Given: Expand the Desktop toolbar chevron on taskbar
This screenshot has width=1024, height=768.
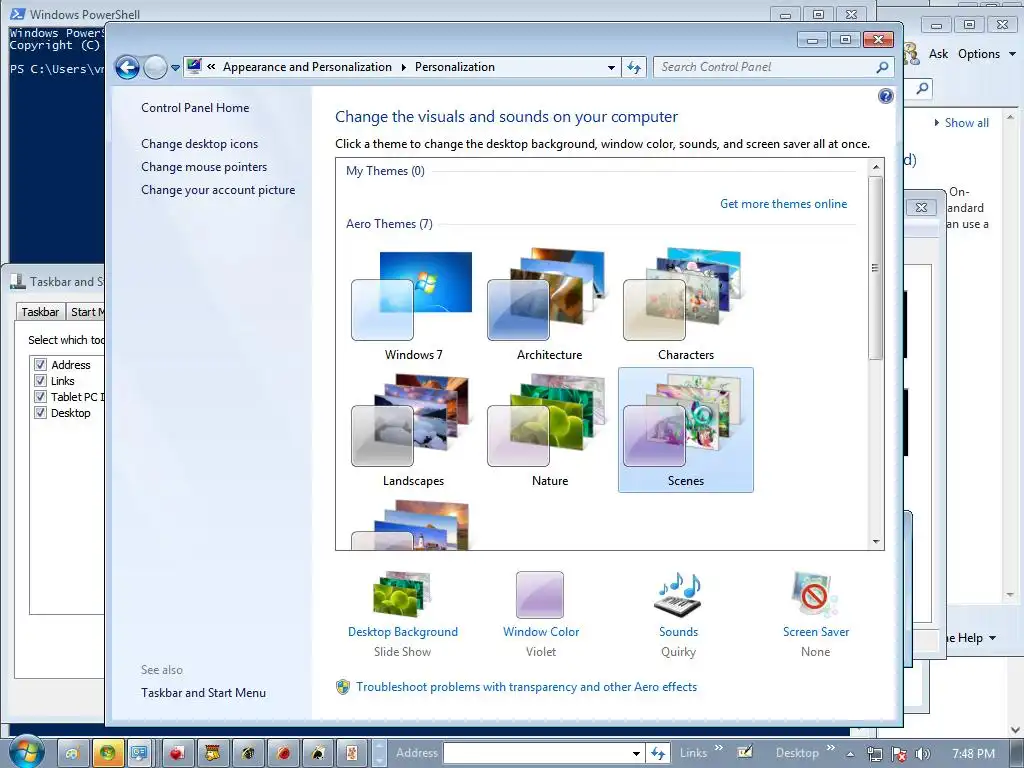Looking at the screenshot, I should (x=831, y=748).
